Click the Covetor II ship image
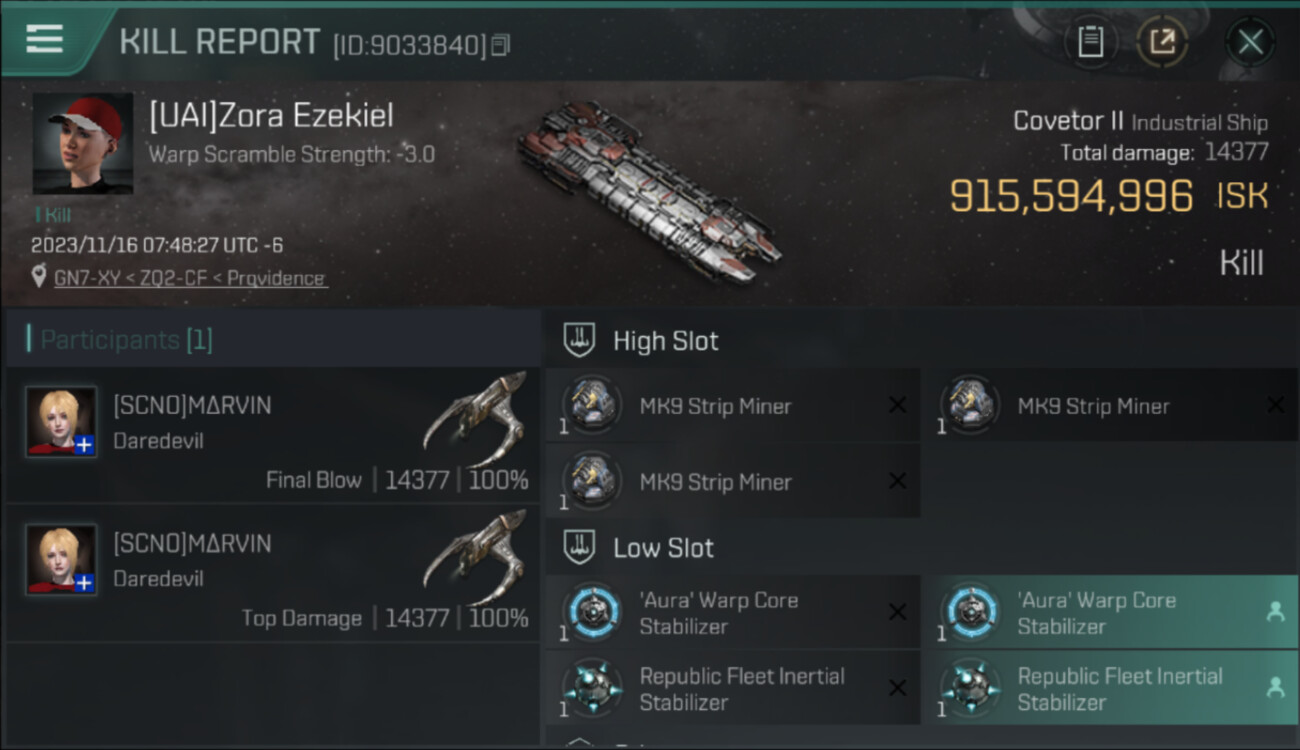This screenshot has height=750, width=1300. coord(650,190)
